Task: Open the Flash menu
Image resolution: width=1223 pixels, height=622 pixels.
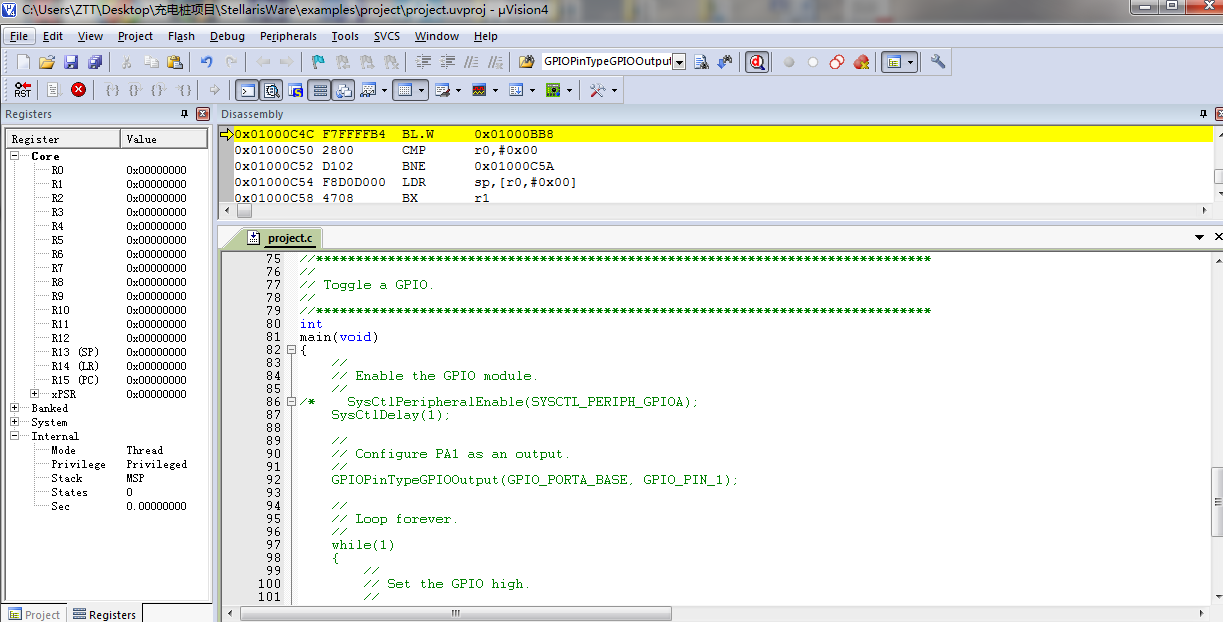Action: click(181, 36)
